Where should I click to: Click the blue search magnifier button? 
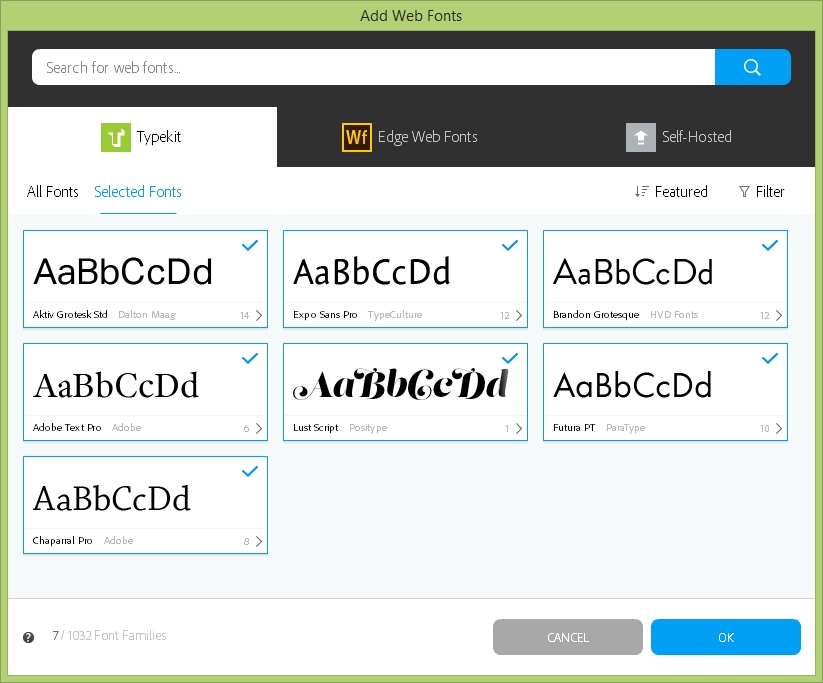tap(752, 67)
